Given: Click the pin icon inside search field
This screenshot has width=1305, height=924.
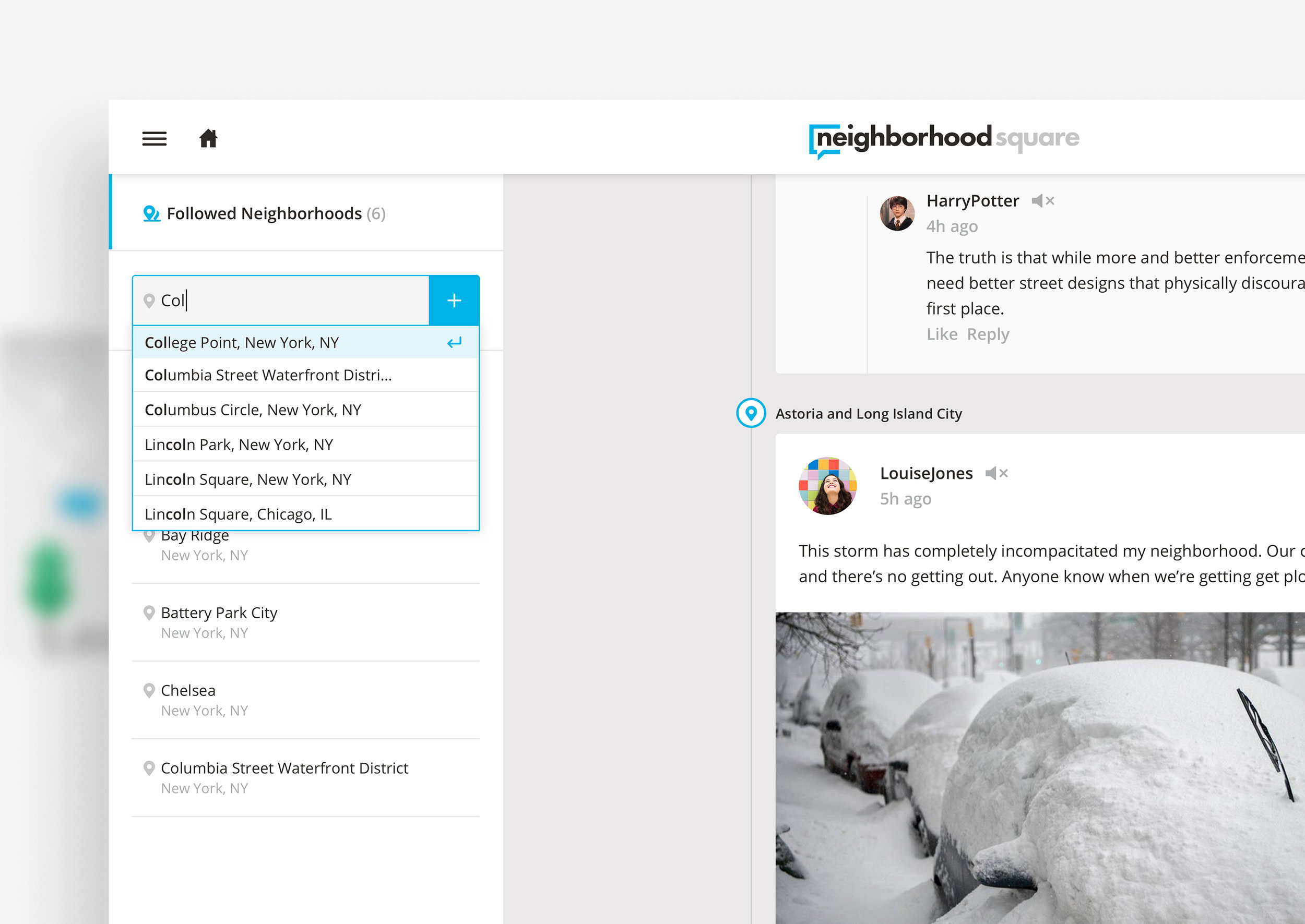Looking at the screenshot, I should click(149, 301).
